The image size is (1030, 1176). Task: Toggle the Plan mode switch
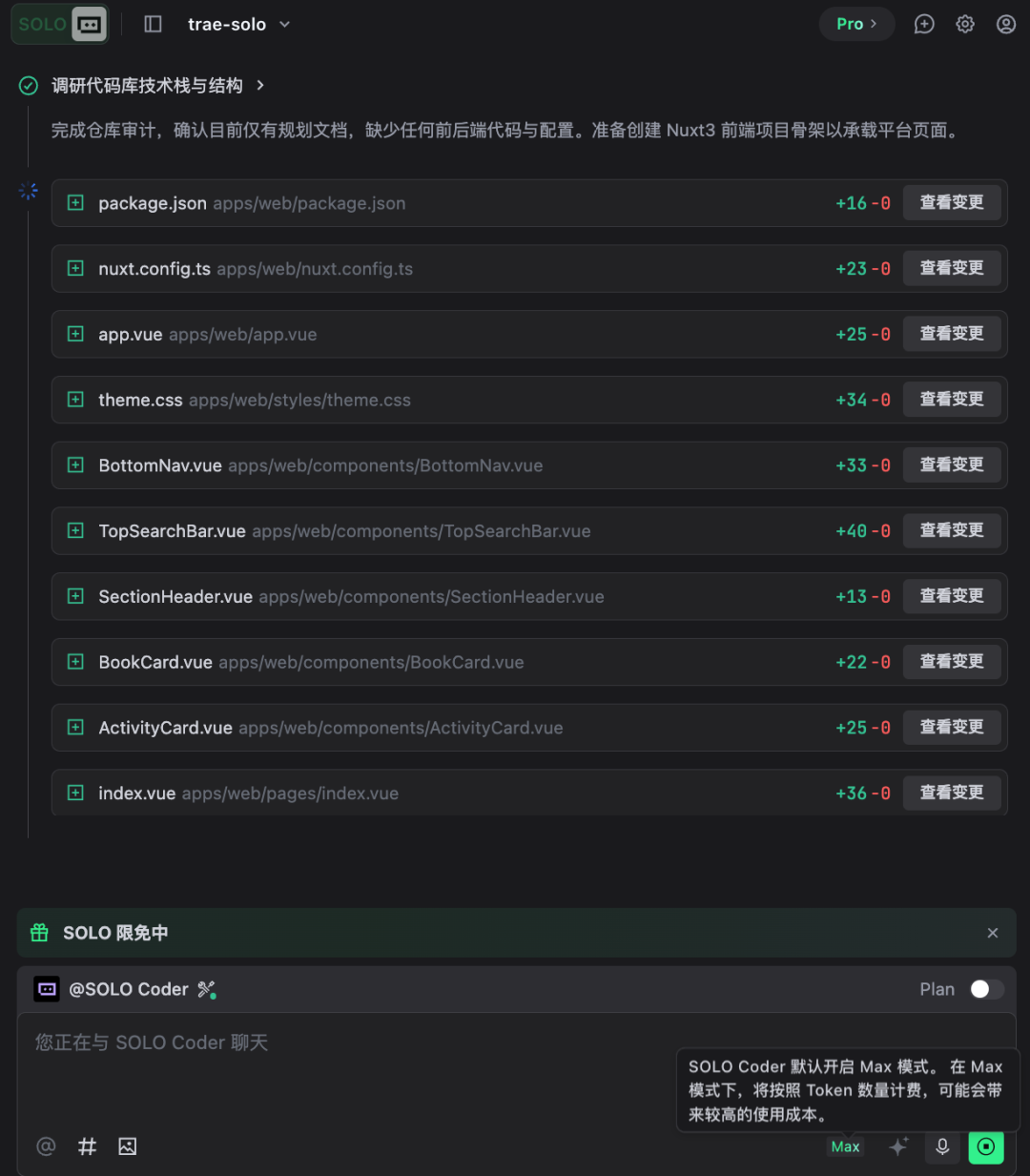987,989
